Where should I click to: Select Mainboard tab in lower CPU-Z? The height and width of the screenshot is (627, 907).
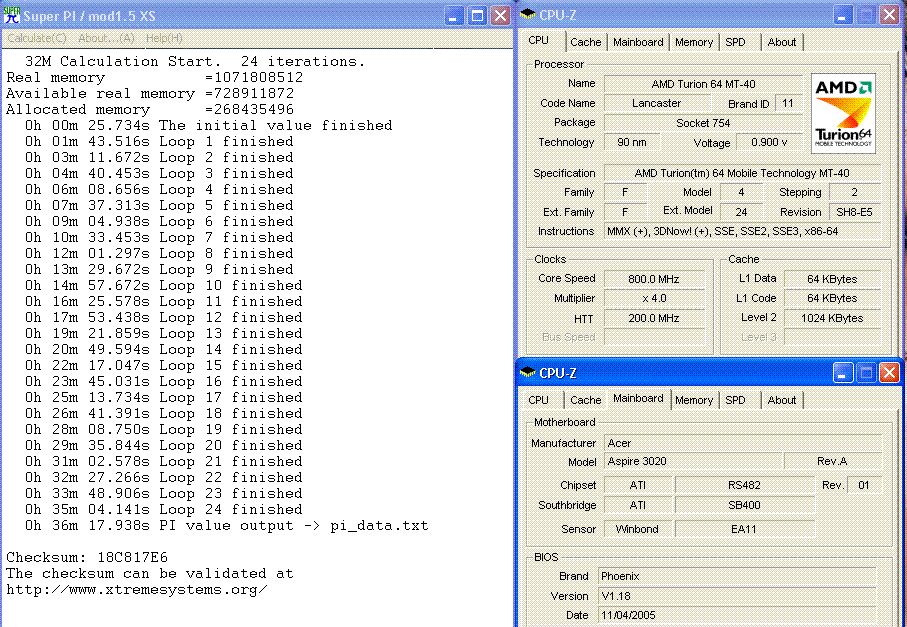638,398
